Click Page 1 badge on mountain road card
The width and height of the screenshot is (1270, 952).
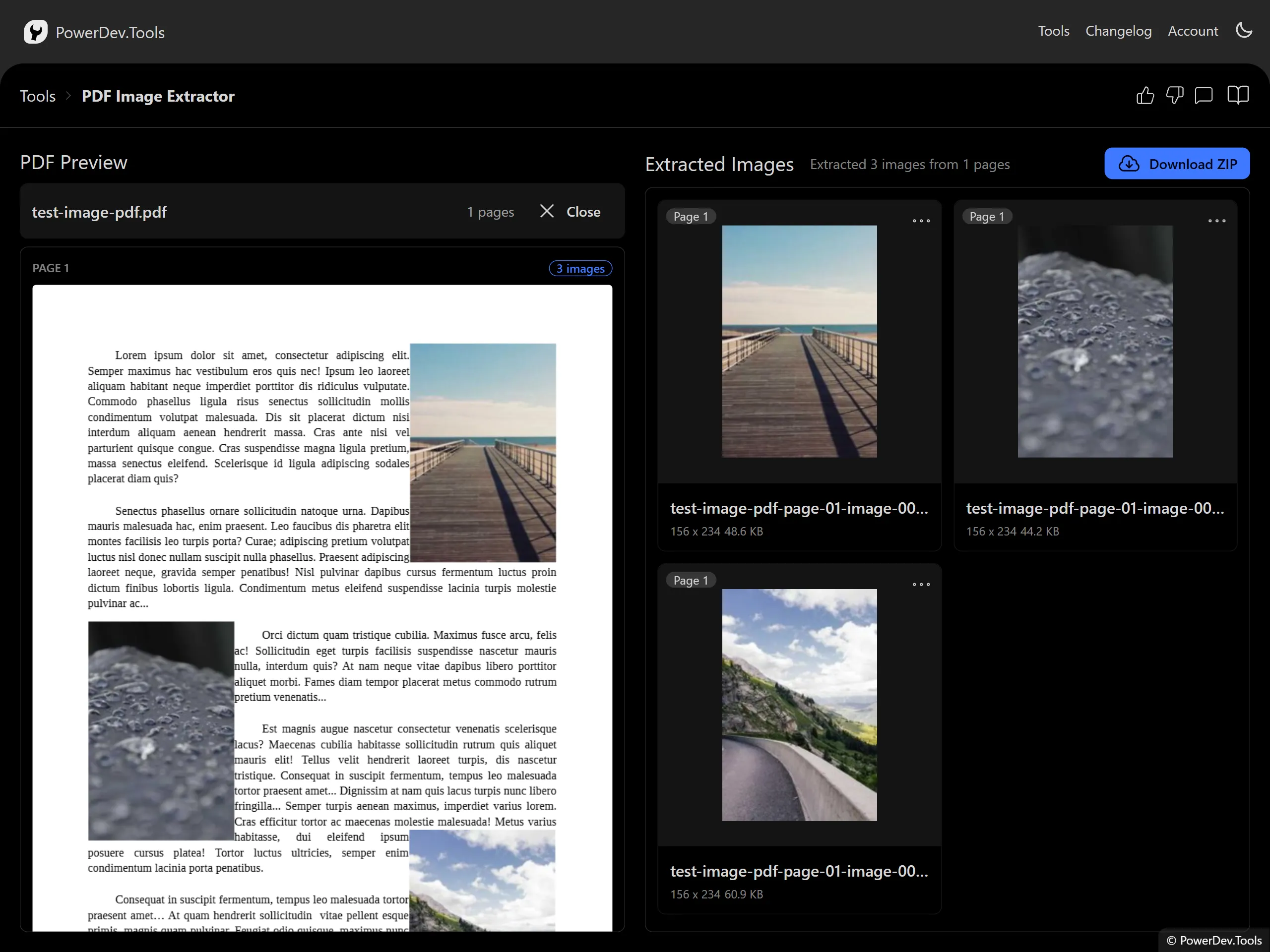(x=691, y=580)
